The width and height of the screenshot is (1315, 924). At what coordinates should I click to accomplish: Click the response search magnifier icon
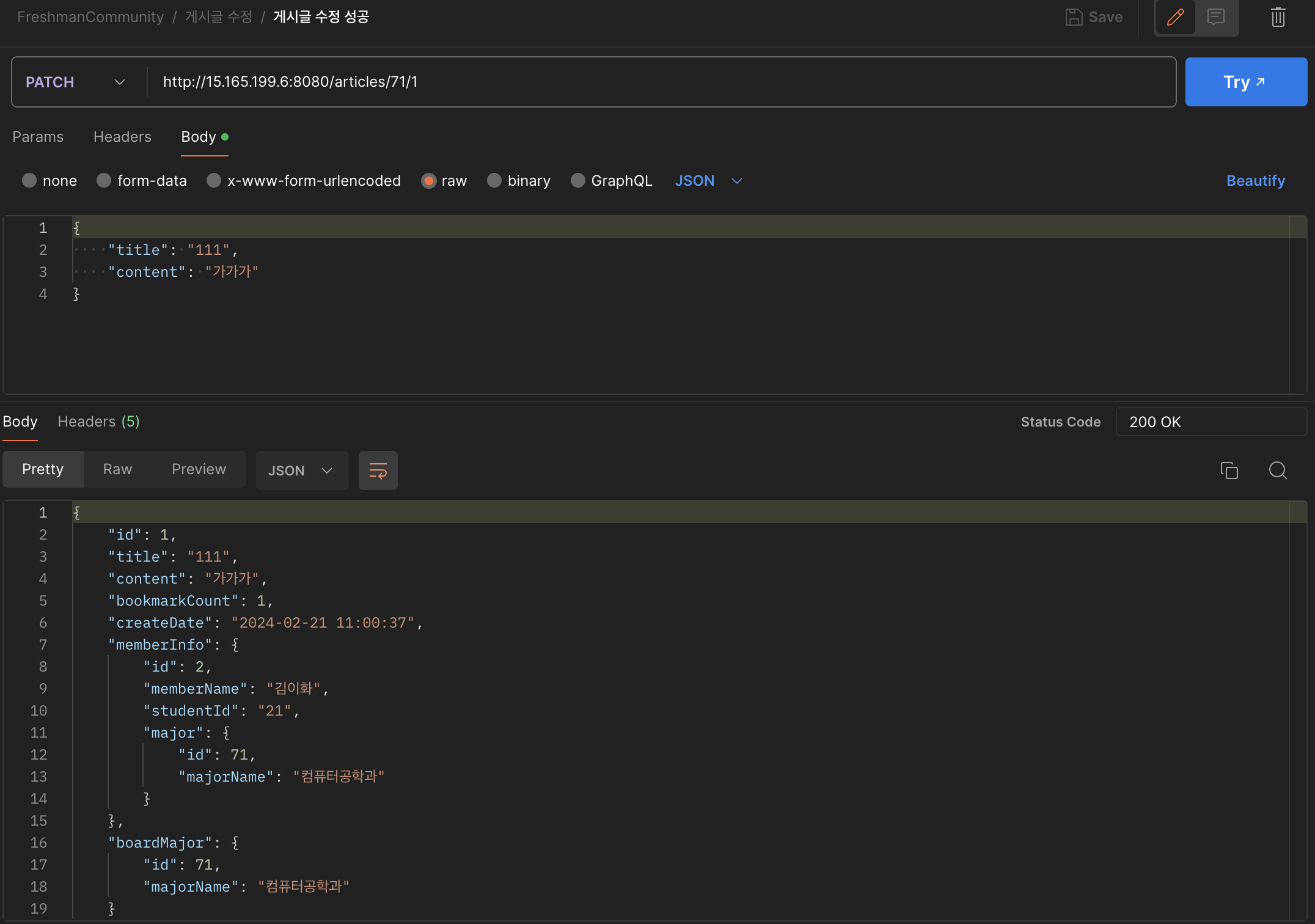pos(1278,471)
